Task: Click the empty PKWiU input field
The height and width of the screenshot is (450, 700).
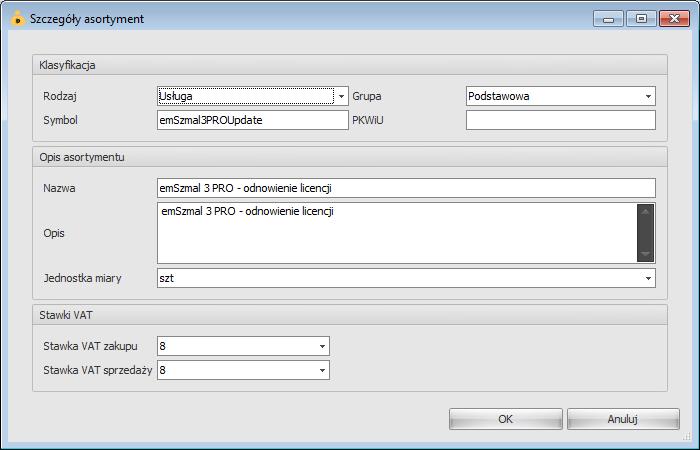Action: [x=561, y=120]
